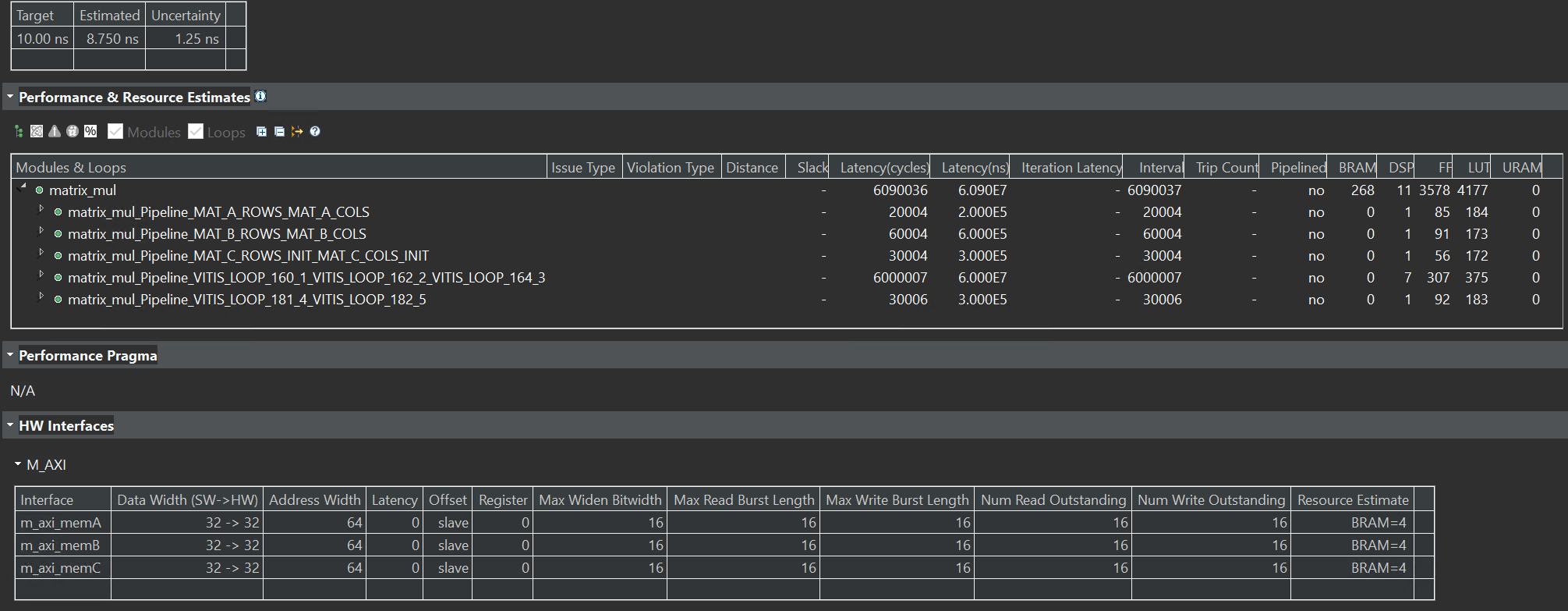1568x611 pixels.
Task: Click the Issue Type column header
Action: 584,167
